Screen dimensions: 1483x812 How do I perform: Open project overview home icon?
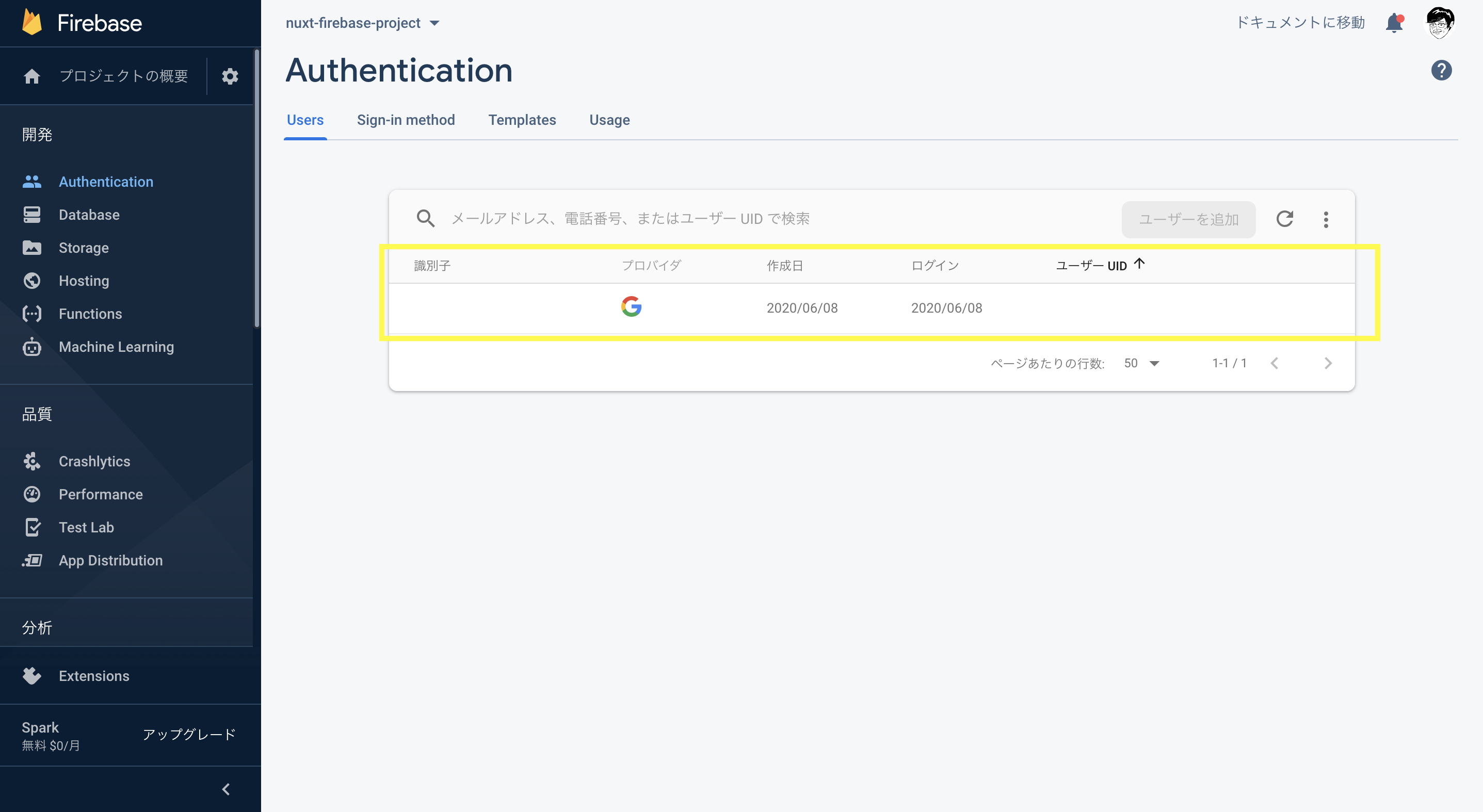tap(31, 76)
